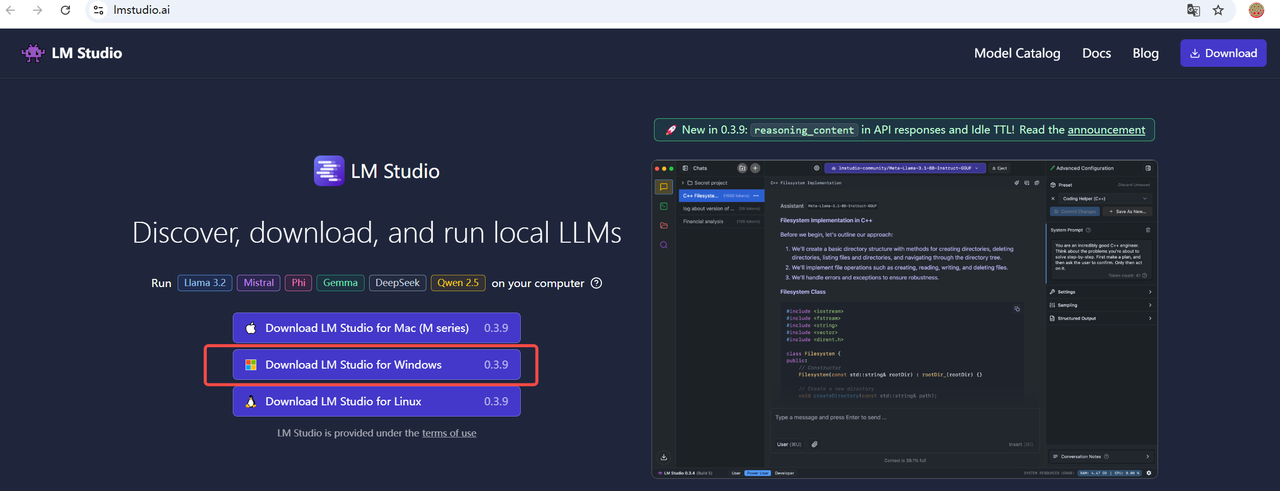Click new chat plus icon in preview
Viewport: 1280px width, 491px height.
click(755, 168)
